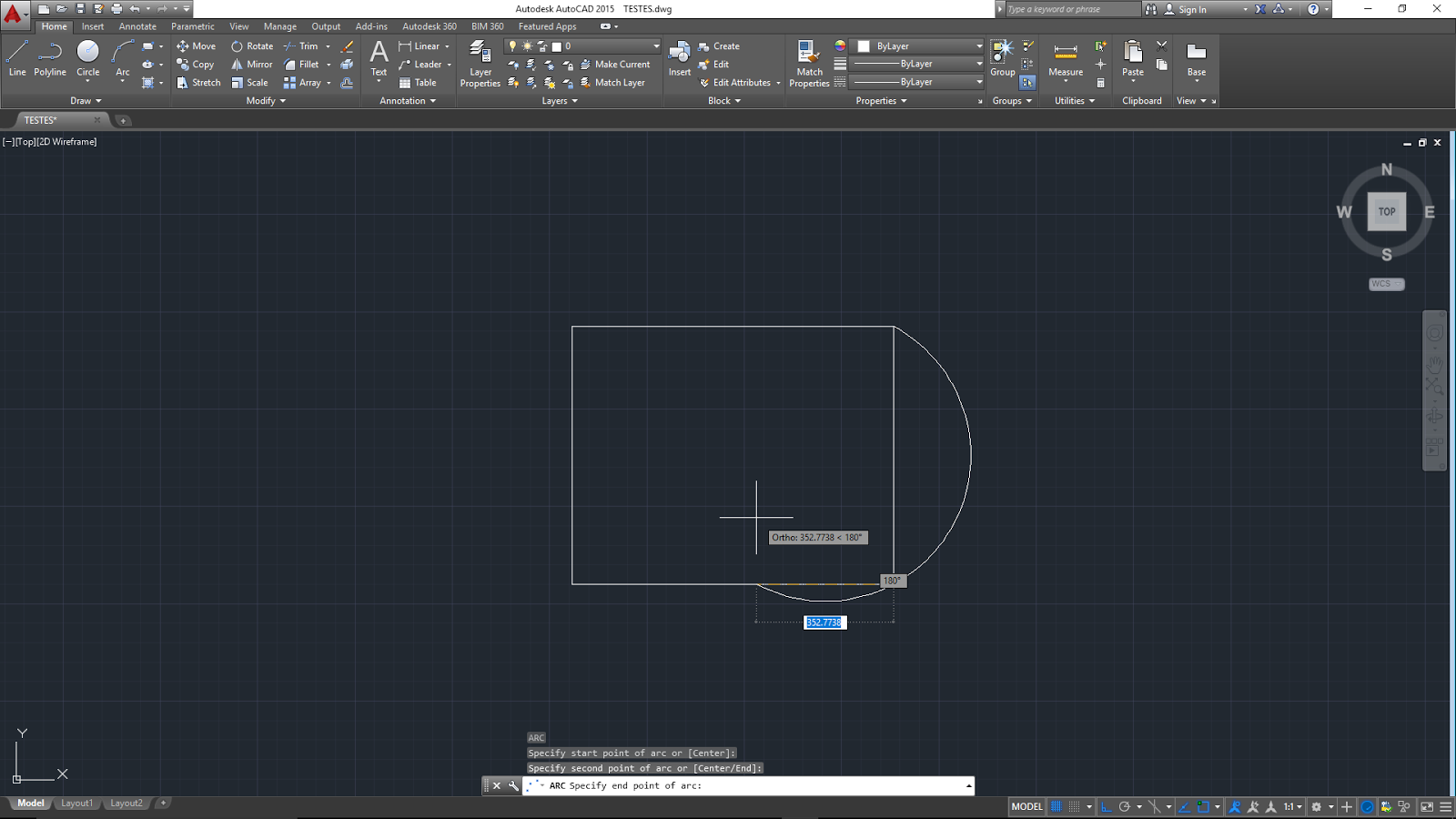This screenshot has width=1456, height=819.
Task: Select the Mirror tool
Action: 250,64
